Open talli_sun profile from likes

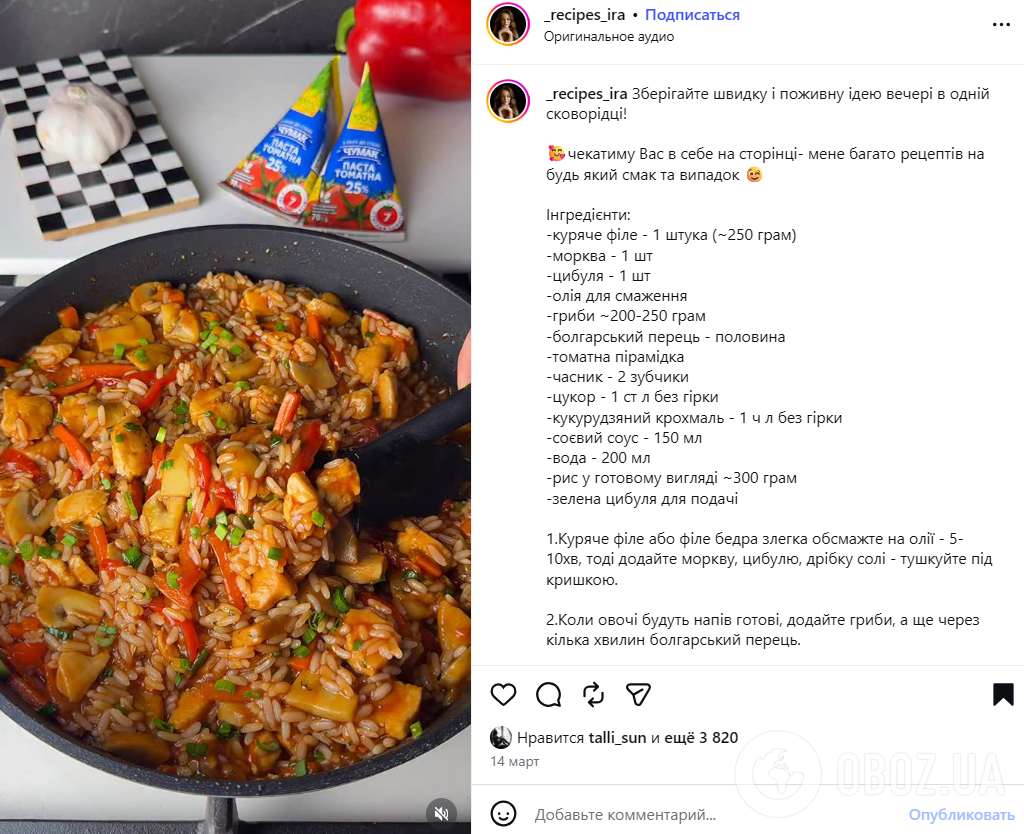617,738
